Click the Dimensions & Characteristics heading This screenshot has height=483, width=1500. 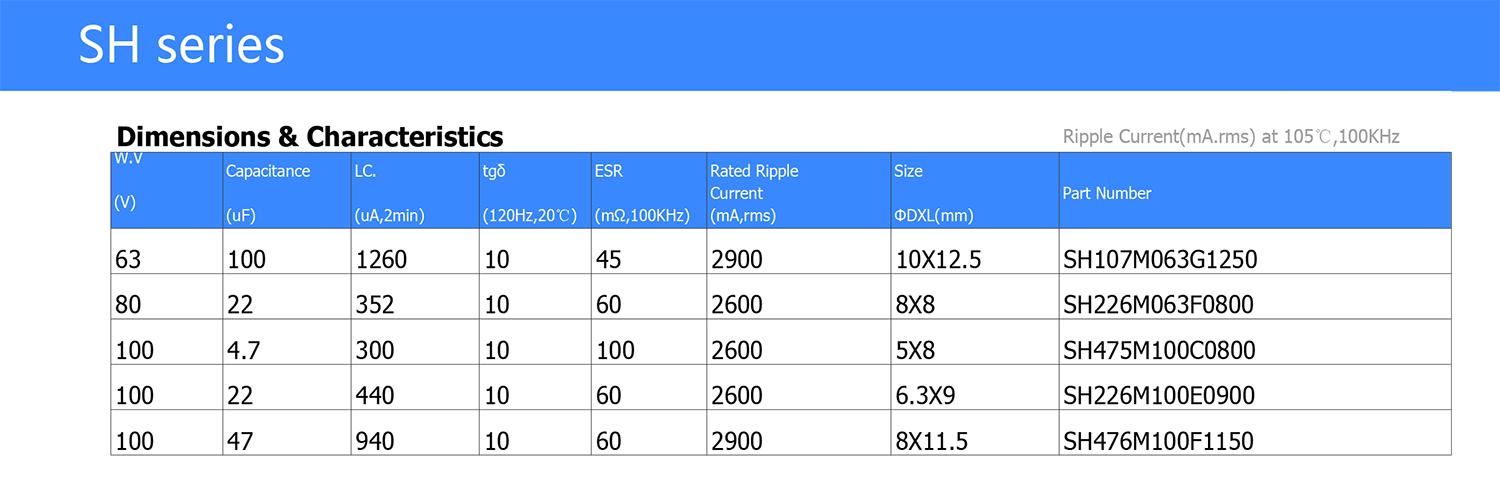[x=310, y=137]
